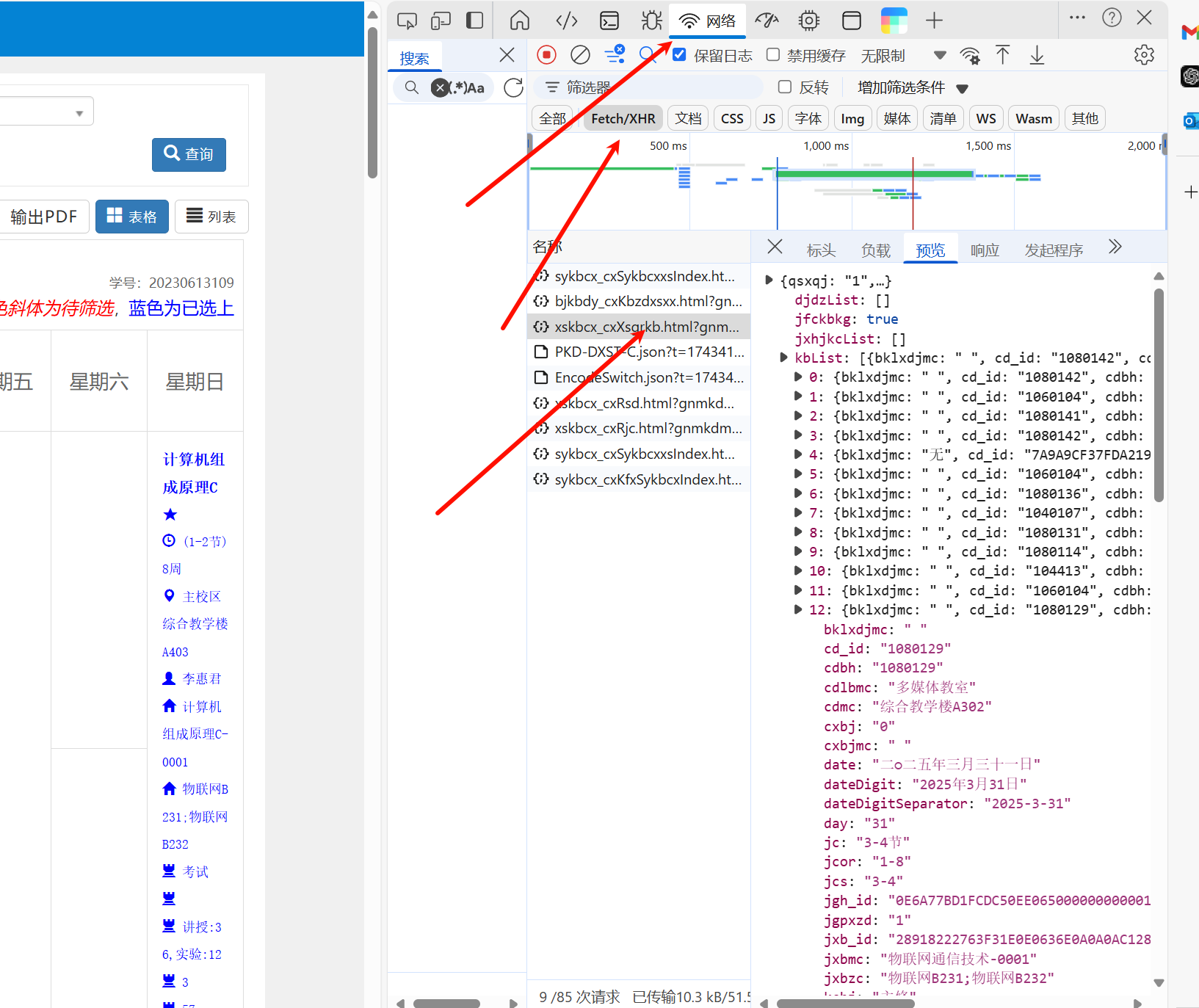
Task: Switch to the 响应 tab
Action: click(985, 250)
